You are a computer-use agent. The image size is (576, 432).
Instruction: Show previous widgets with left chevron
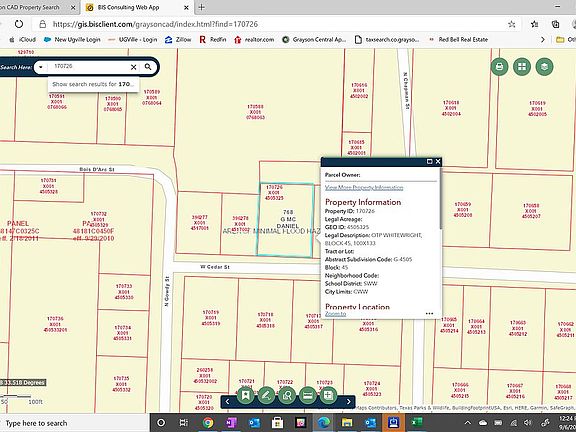[x=227, y=402]
